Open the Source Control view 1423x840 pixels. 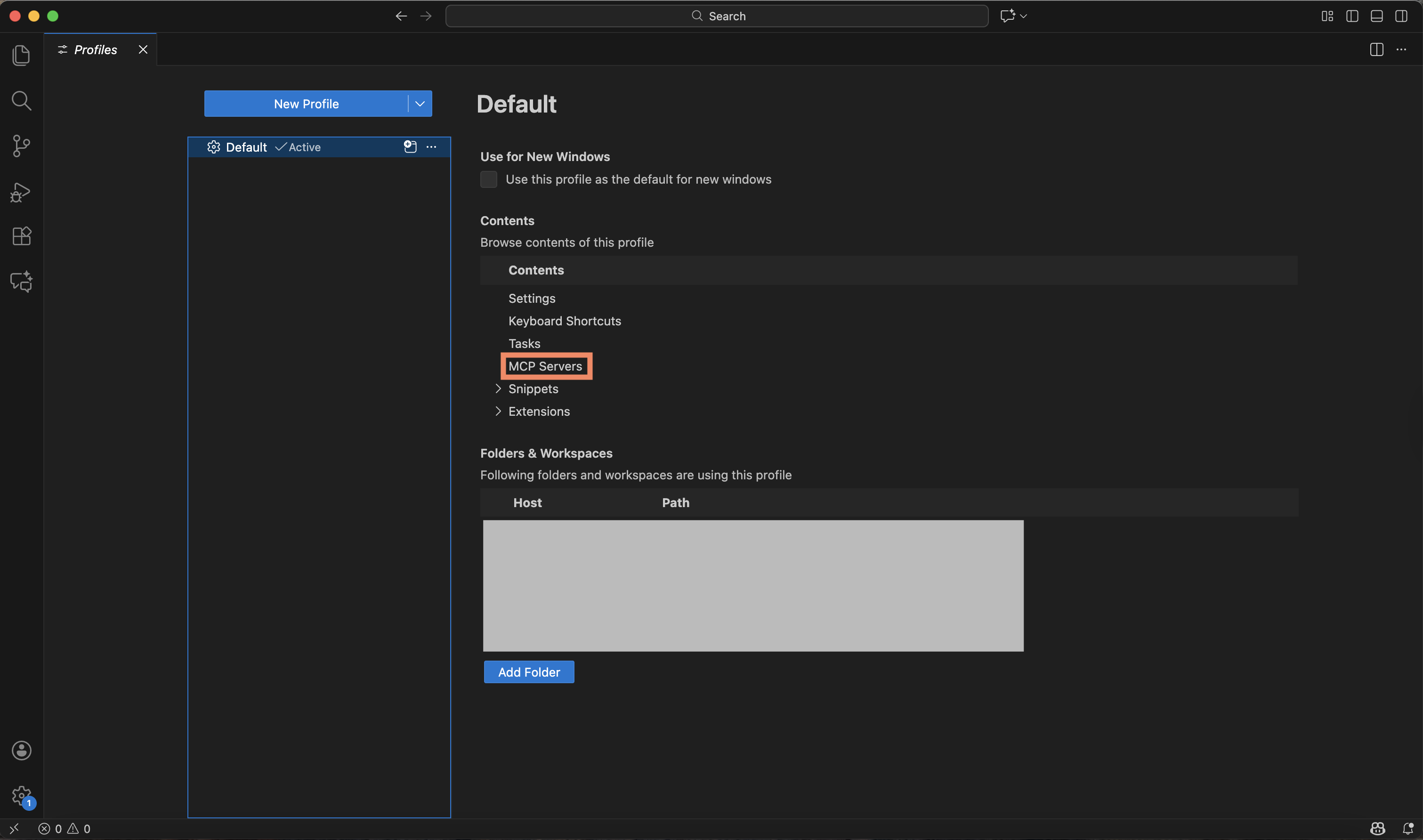22,145
